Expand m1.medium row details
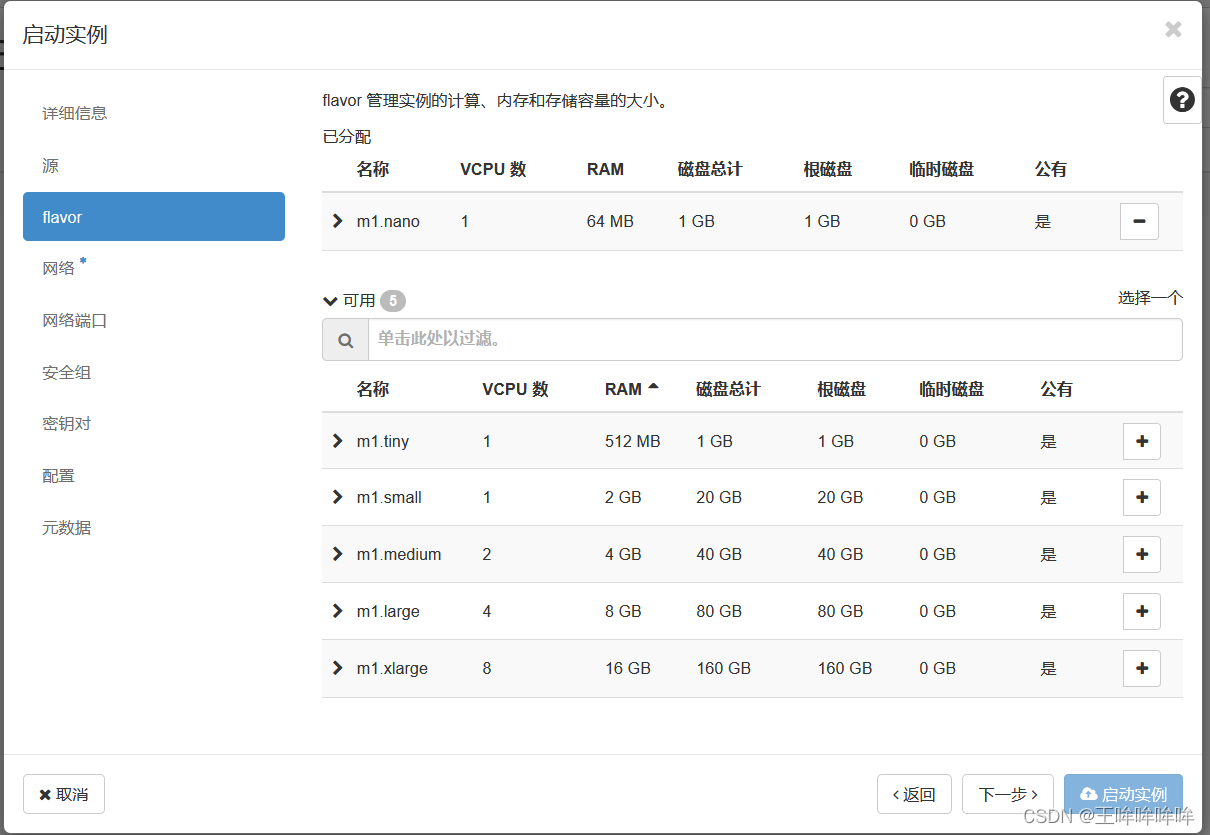The width and height of the screenshot is (1210, 835). 337,554
